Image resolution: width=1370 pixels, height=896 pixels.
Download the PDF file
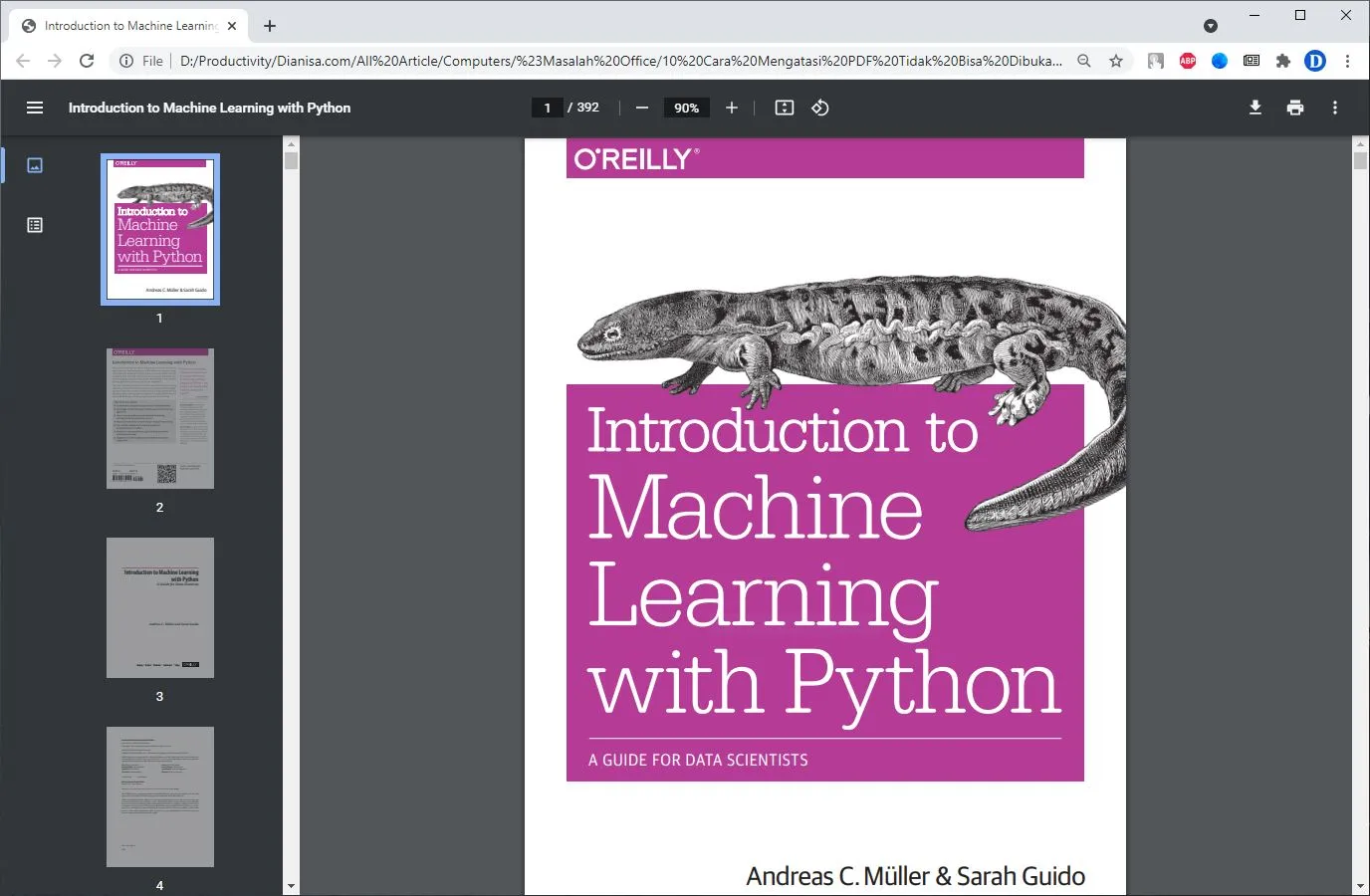(x=1256, y=108)
